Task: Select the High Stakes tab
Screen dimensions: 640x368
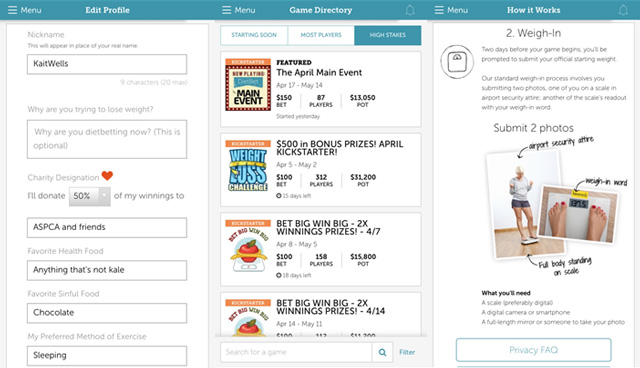Action: pos(387,35)
